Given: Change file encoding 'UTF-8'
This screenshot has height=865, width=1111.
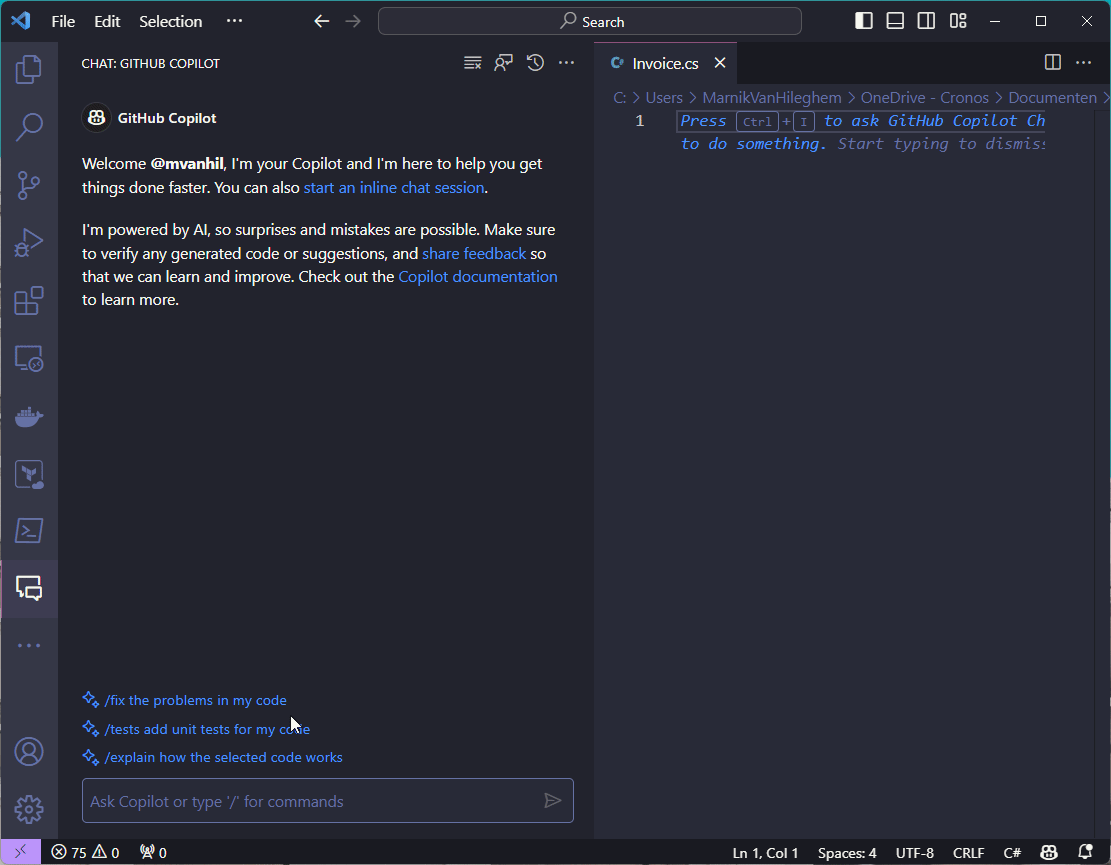Looking at the screenshot, I should (915, 853).
